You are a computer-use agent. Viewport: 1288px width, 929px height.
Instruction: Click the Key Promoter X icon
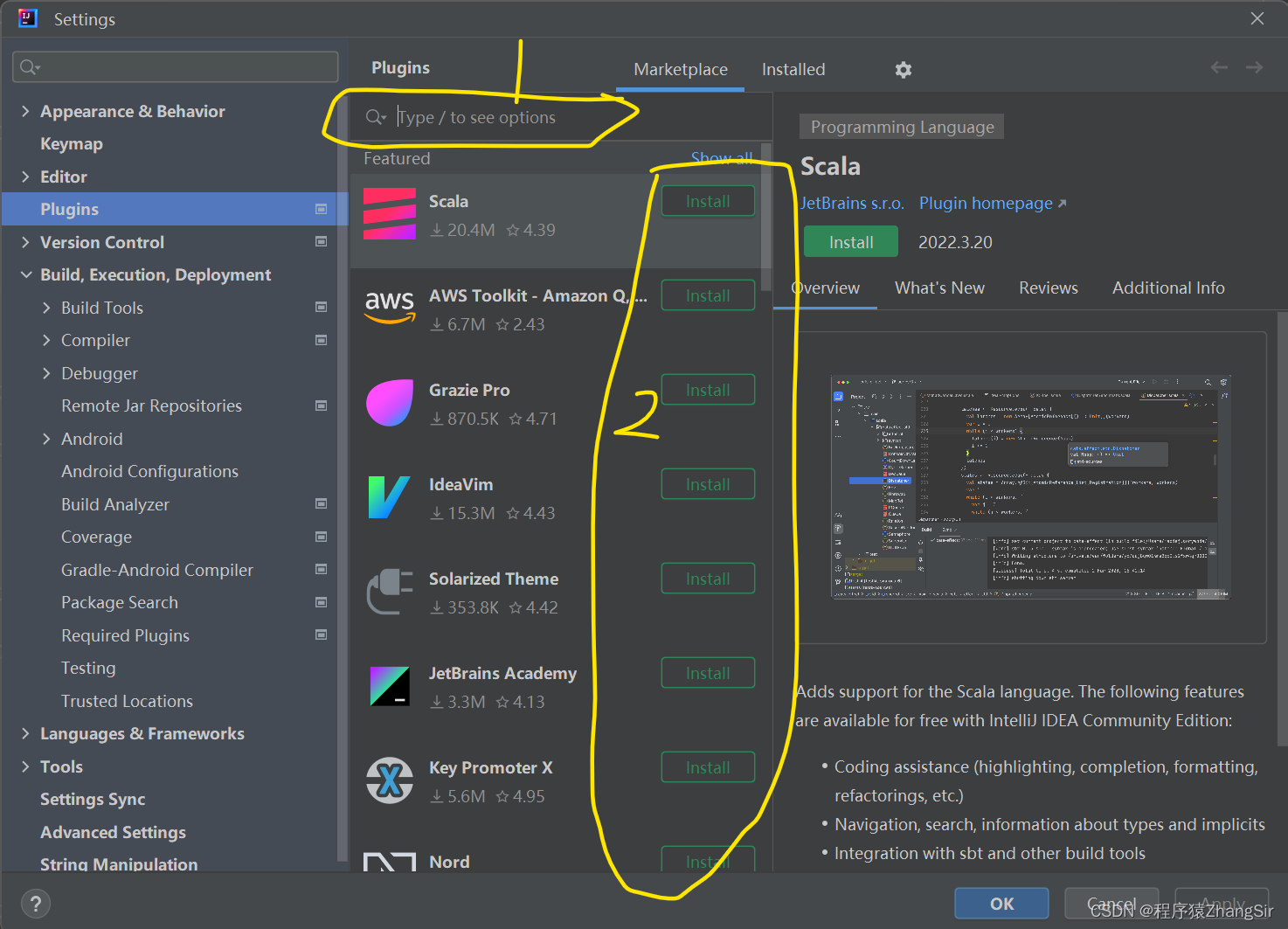pyautogui.click(x=390, y=780)
